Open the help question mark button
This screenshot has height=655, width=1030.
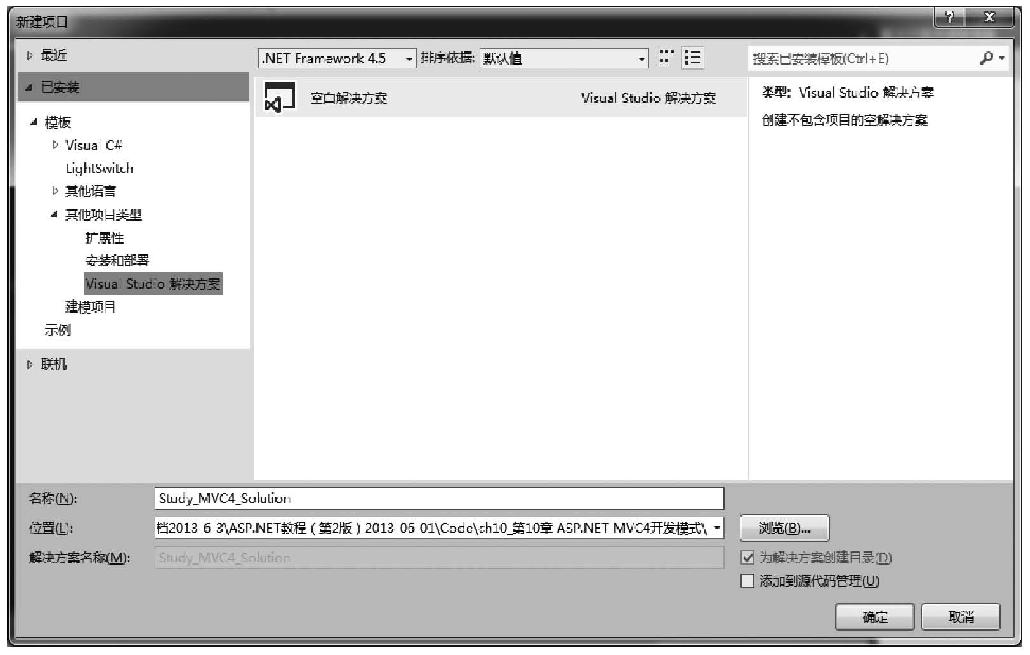(x=949, y=17)
